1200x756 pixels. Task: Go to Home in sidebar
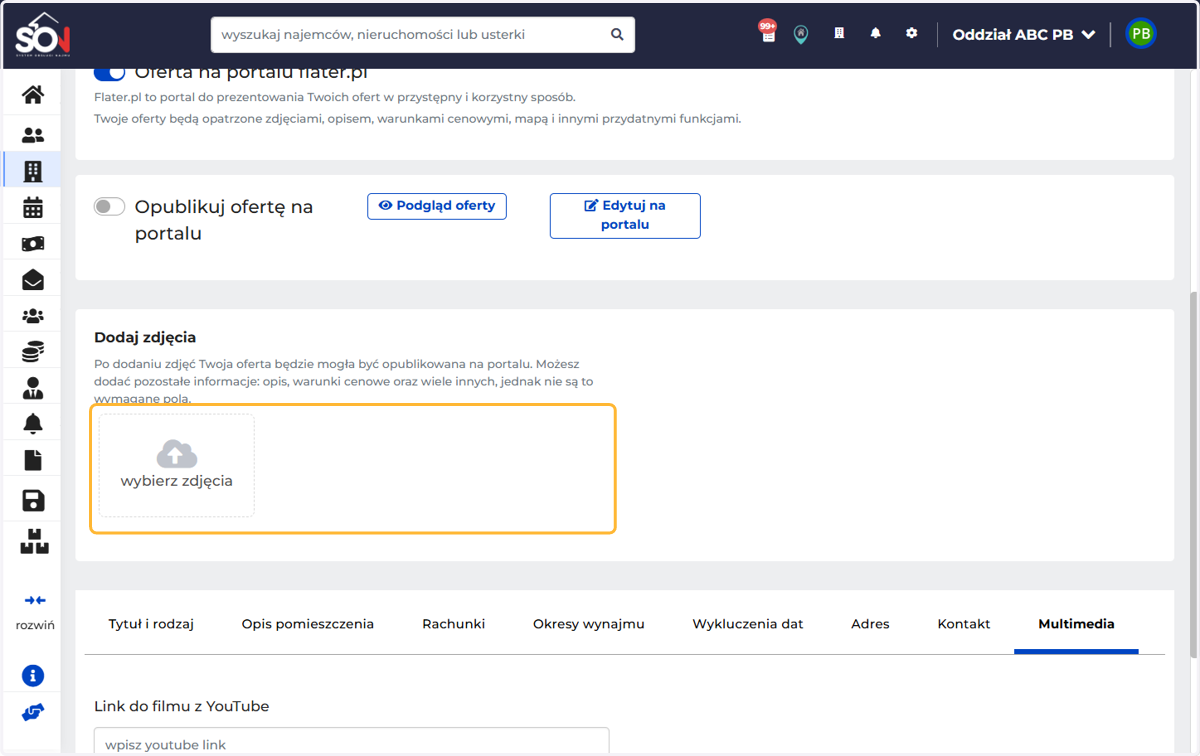(33, 95)
